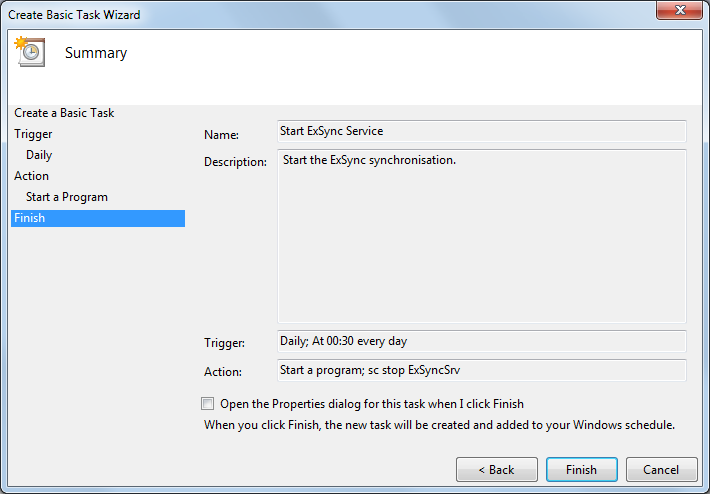This screenshot has width=710, height=494.
Task: Click the Windows schedule information text
Action: (x=439, y=425)
